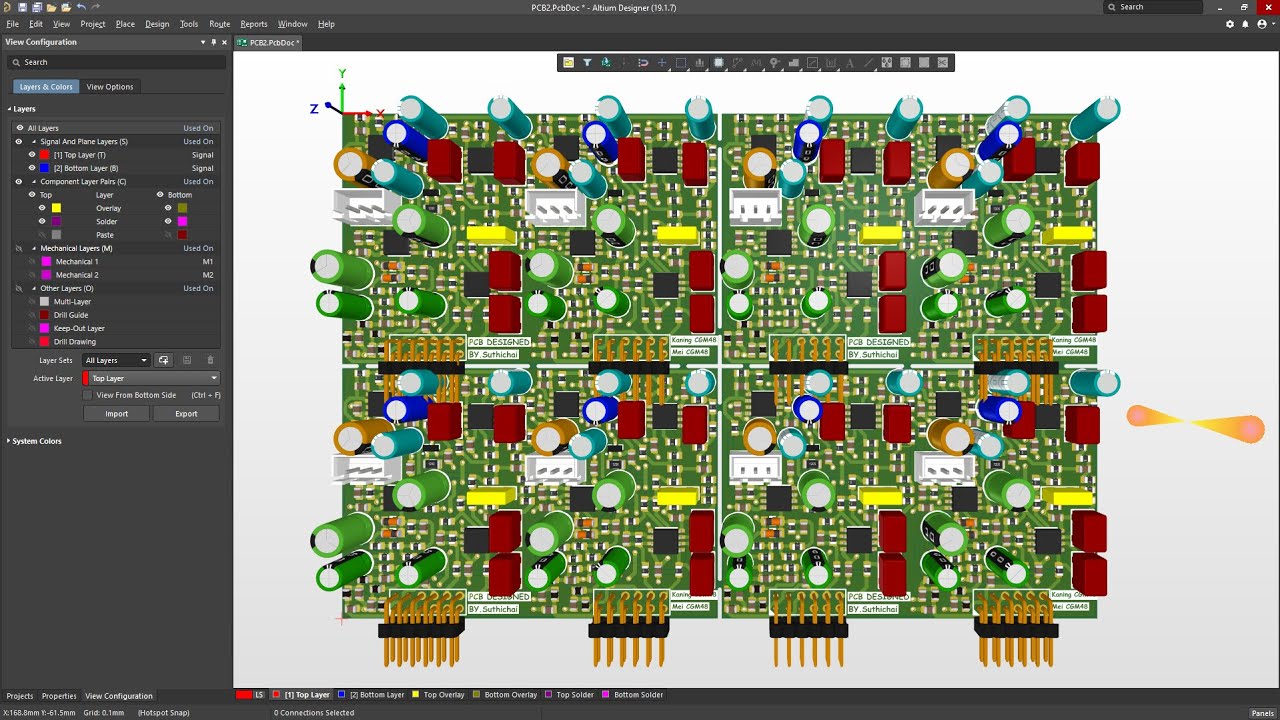Click the create new layer set icon
Image resolution: width=1280 pixels, height=720 pixels.
pos(164,360)
